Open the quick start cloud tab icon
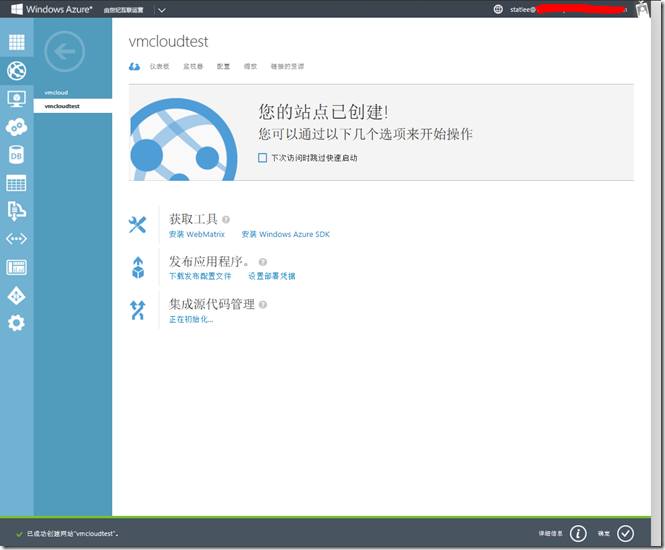 [134, 67]
